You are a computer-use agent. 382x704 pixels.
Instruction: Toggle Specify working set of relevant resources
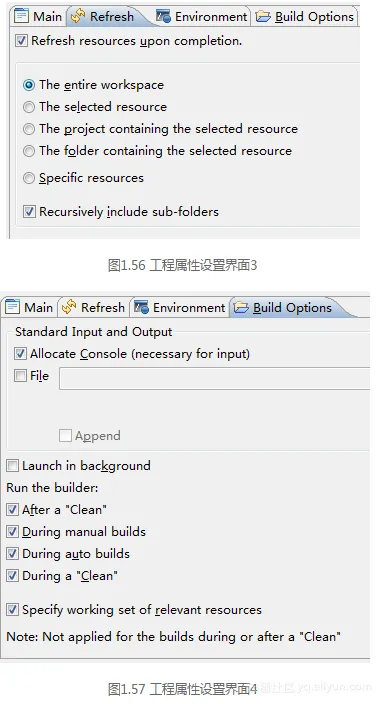[x=13, y=610]
